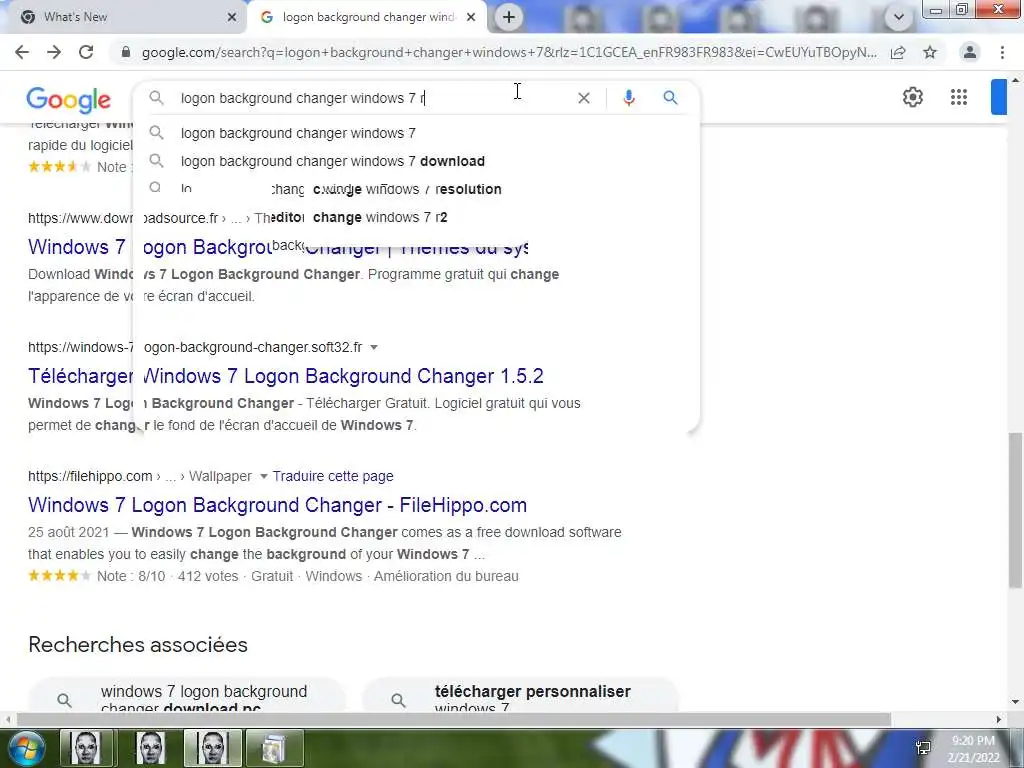This screenshot has height=768, width=1024.
Task: Open the Chrome three-dot menu
Action: point(1002,52)
